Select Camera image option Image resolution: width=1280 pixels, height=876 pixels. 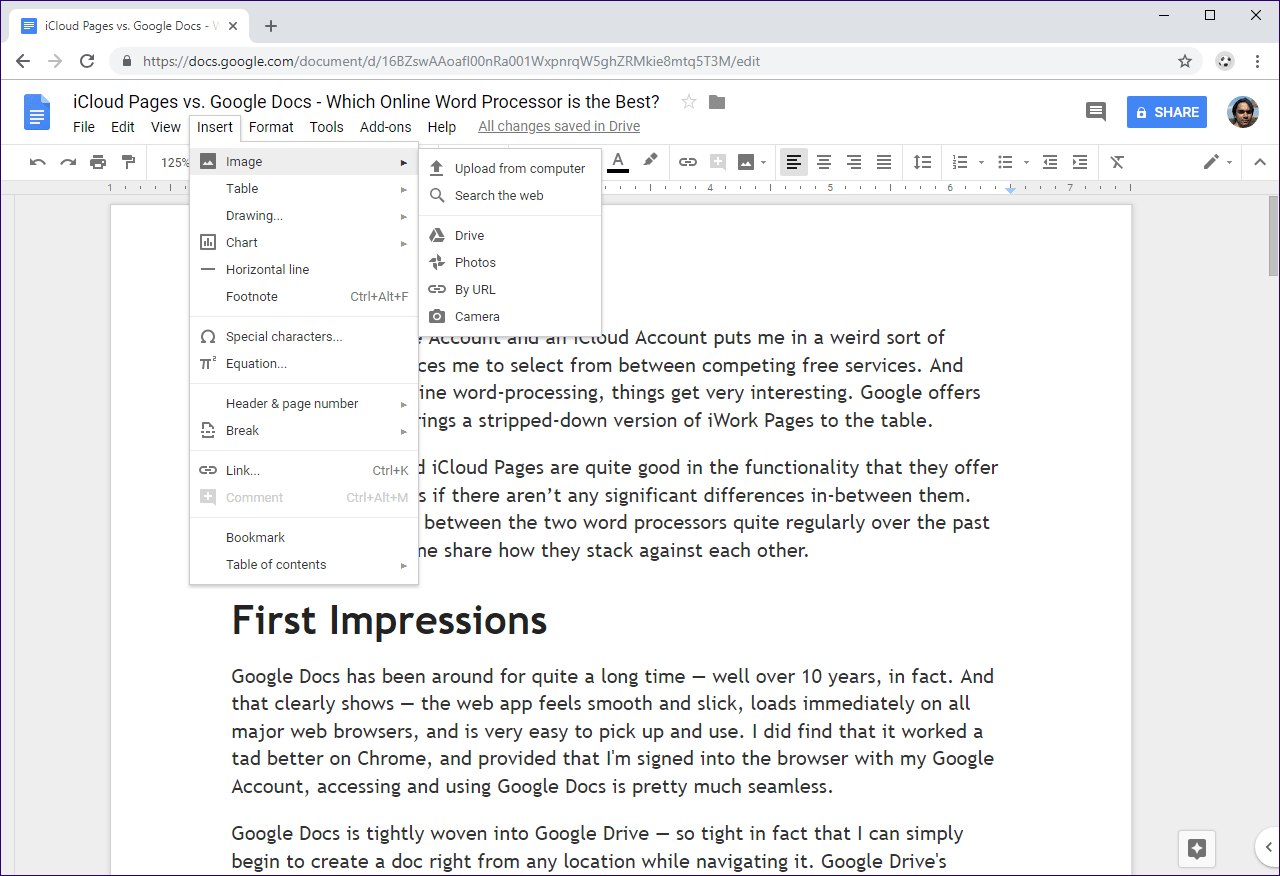point(510,316)
